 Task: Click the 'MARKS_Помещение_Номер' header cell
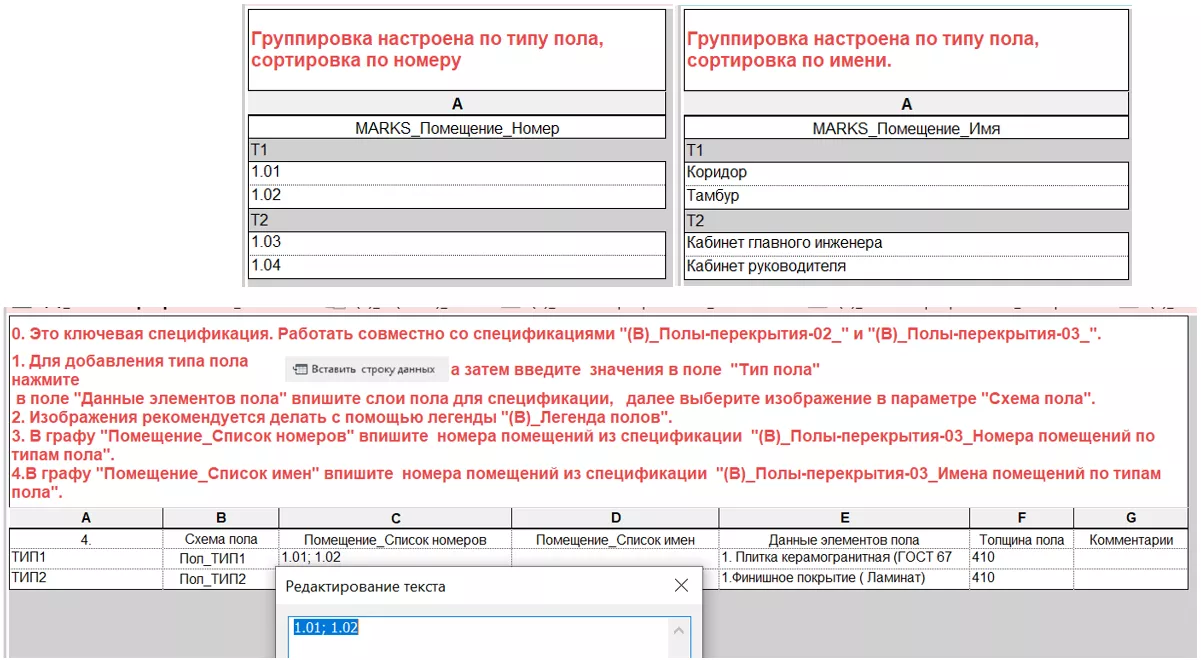point(457,128)
